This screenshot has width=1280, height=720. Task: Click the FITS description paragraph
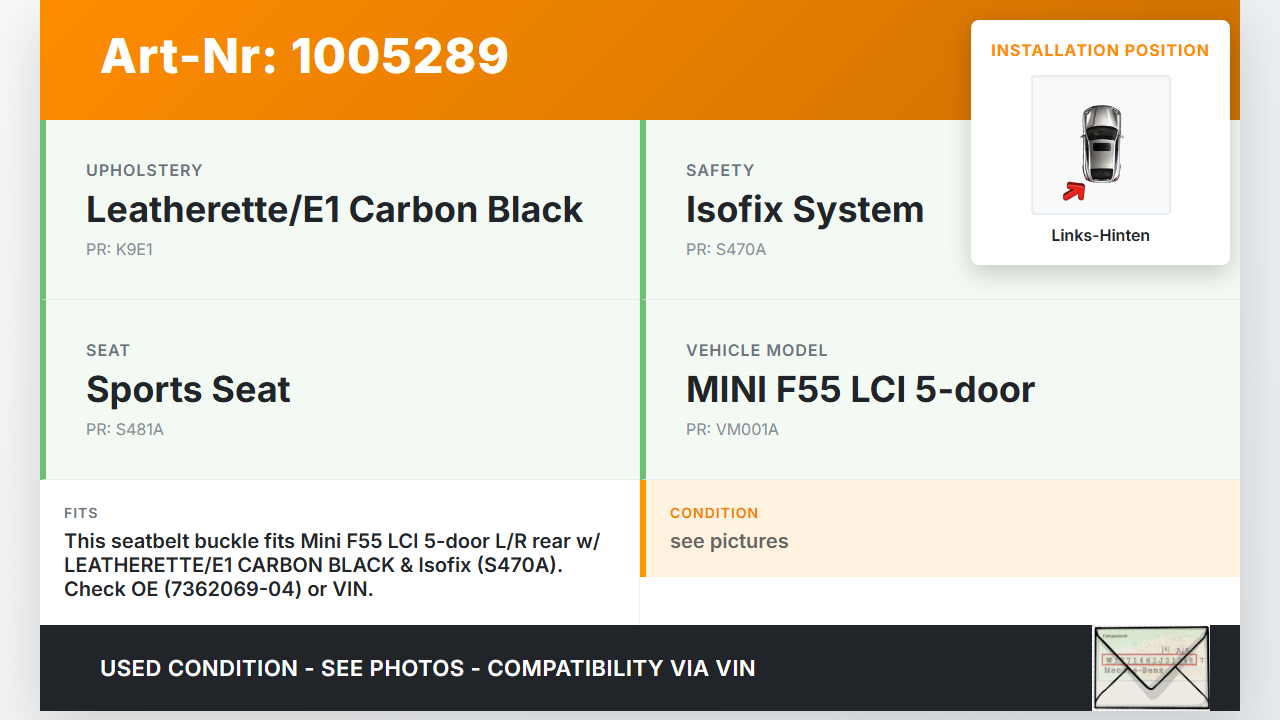(332, 565)
